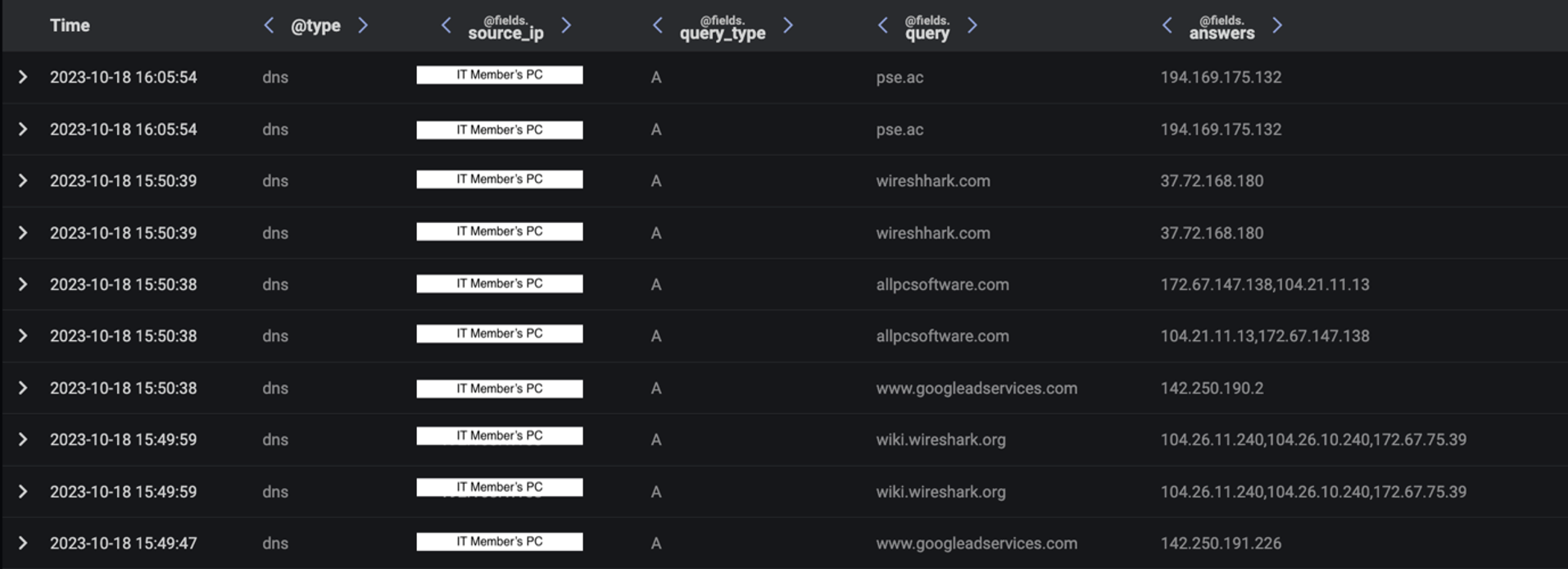Shift source_ip column left with its arrow
This screenshot has height=569, width=1568.
(446, 25)
